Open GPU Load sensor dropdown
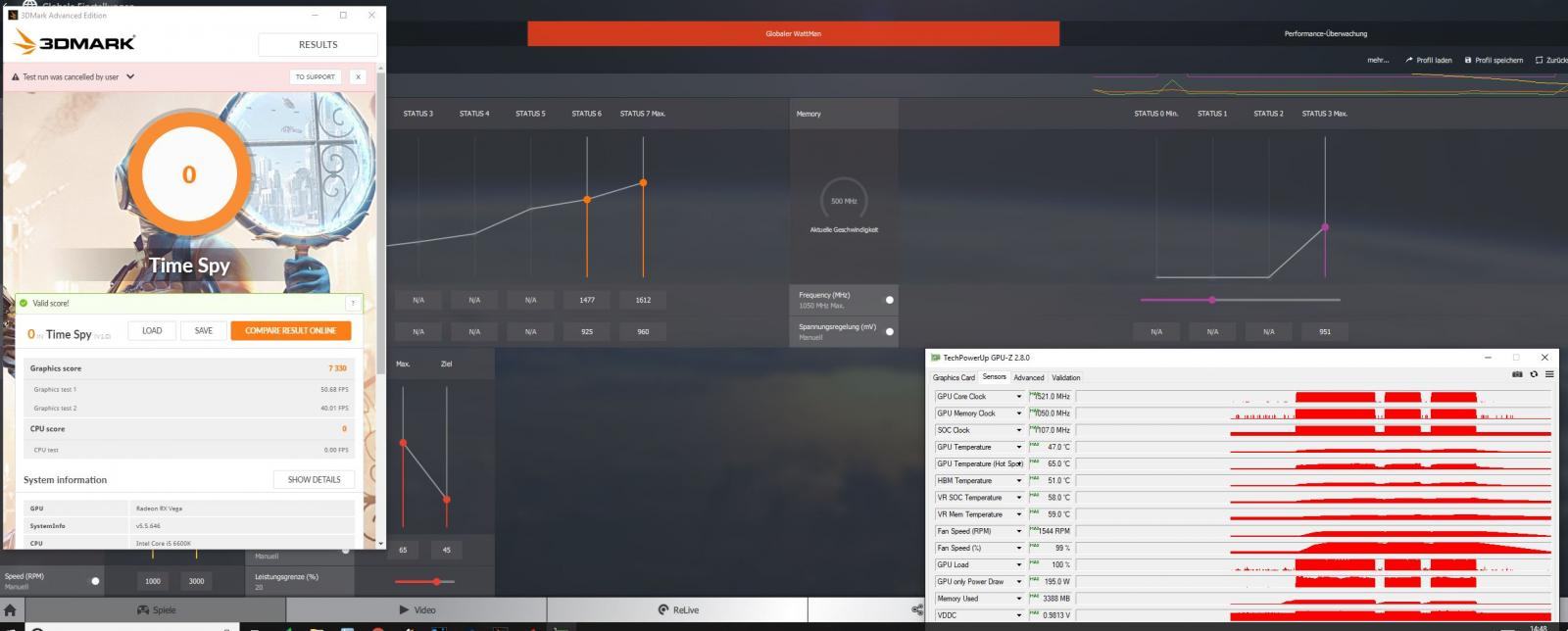The height and width of the screenshot is (631, 1568). tap(1019, 564)
